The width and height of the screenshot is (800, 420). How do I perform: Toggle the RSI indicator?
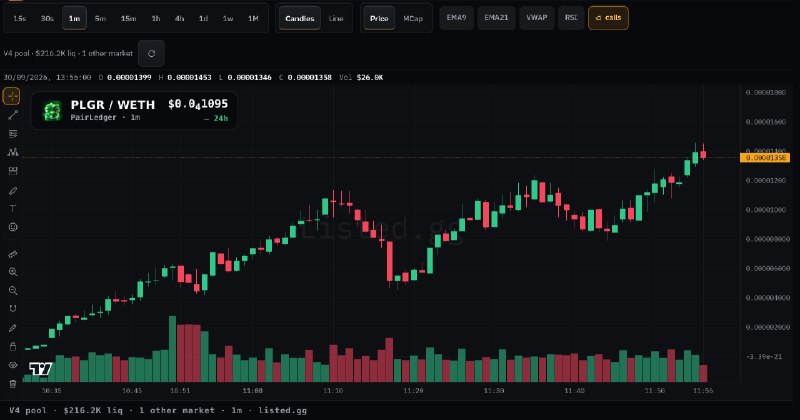[x=571, y=18]
